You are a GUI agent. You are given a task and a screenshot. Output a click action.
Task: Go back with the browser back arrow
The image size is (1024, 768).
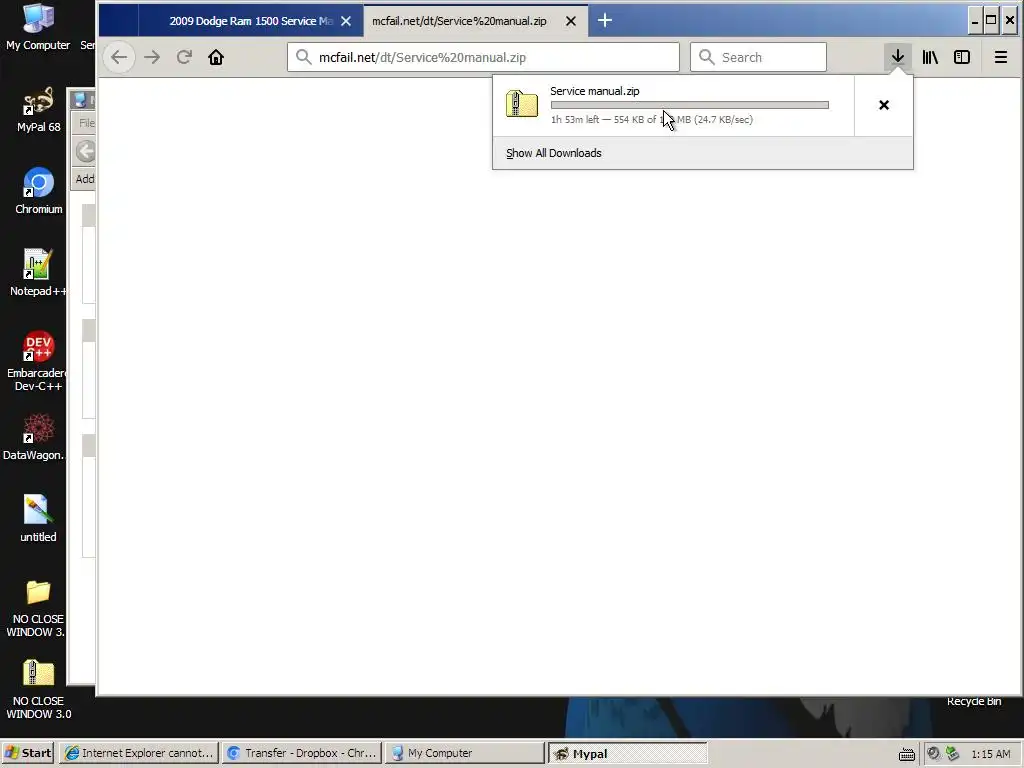(x=119, y=57)
